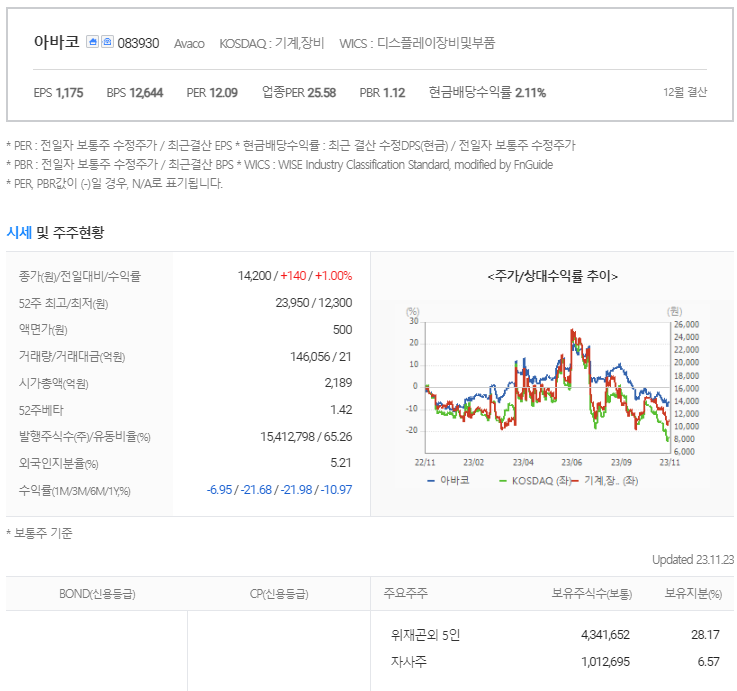
Task: Select the PER value 12.09
Action: [x=223, y=93]
